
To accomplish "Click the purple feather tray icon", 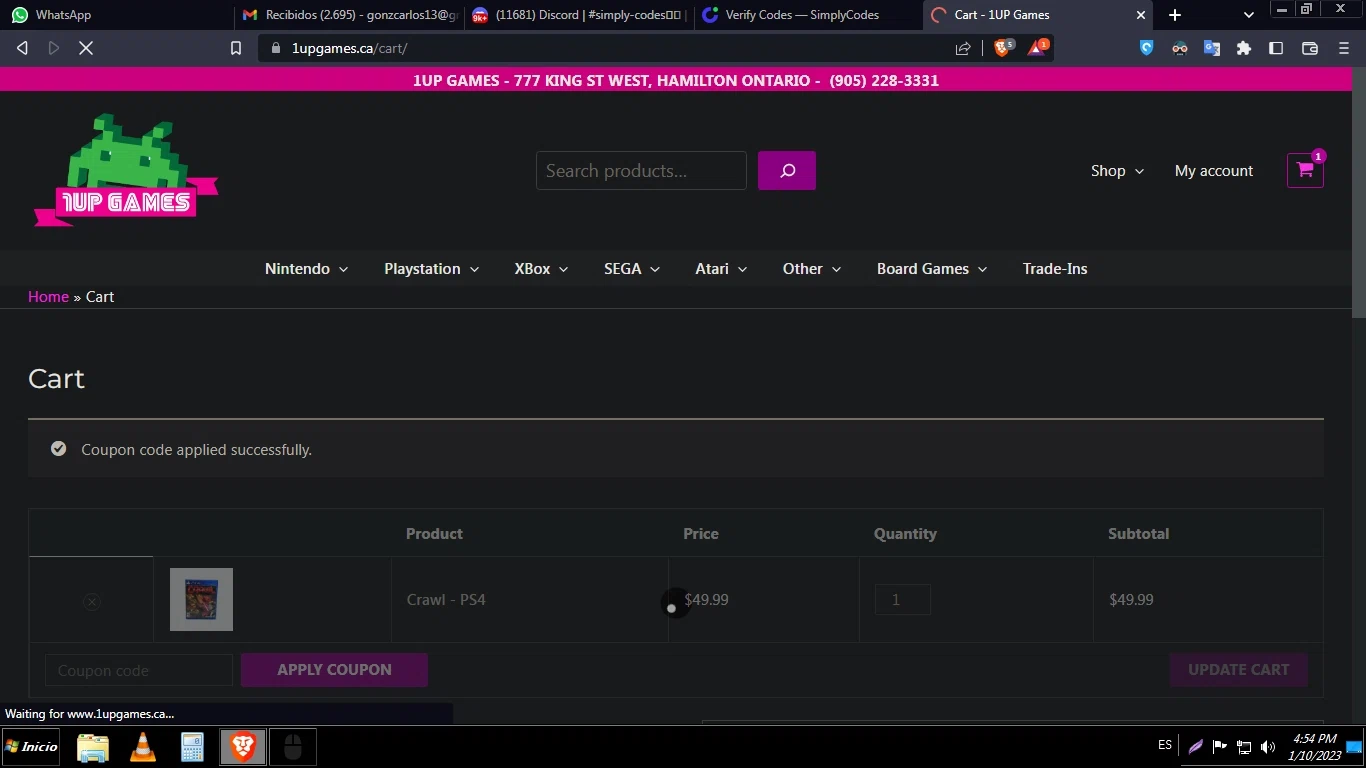I will pos(1196,747).
